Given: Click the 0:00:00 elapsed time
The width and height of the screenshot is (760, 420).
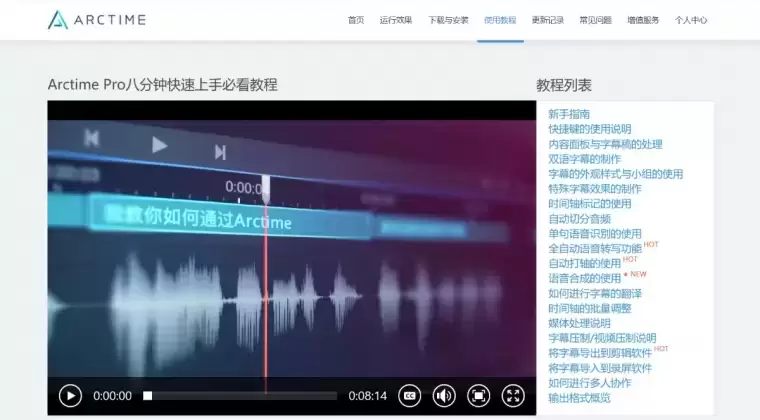Looking at the screenshot, I should [x=112, y=396].
